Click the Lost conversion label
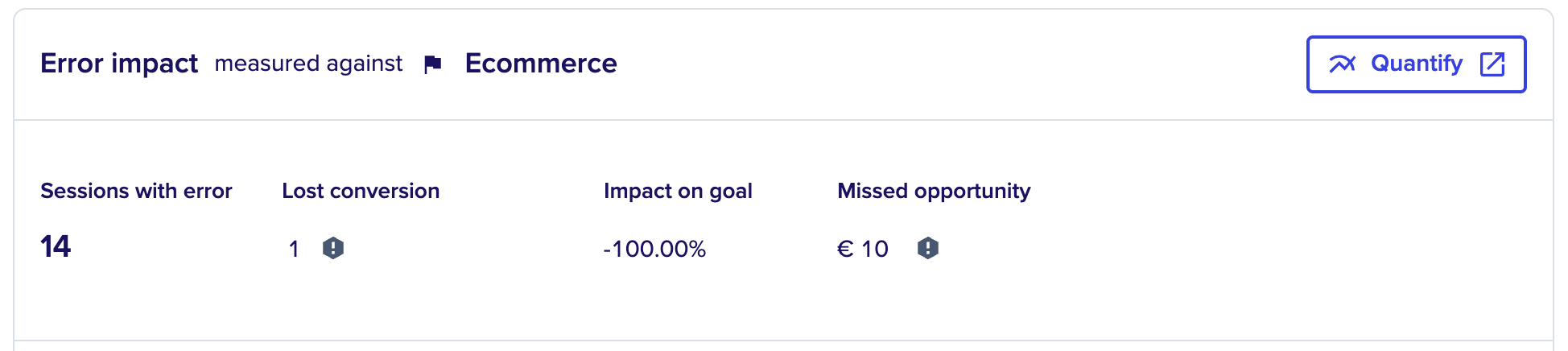The width and height of the screenshot is (1568, 351). point(361,191)
